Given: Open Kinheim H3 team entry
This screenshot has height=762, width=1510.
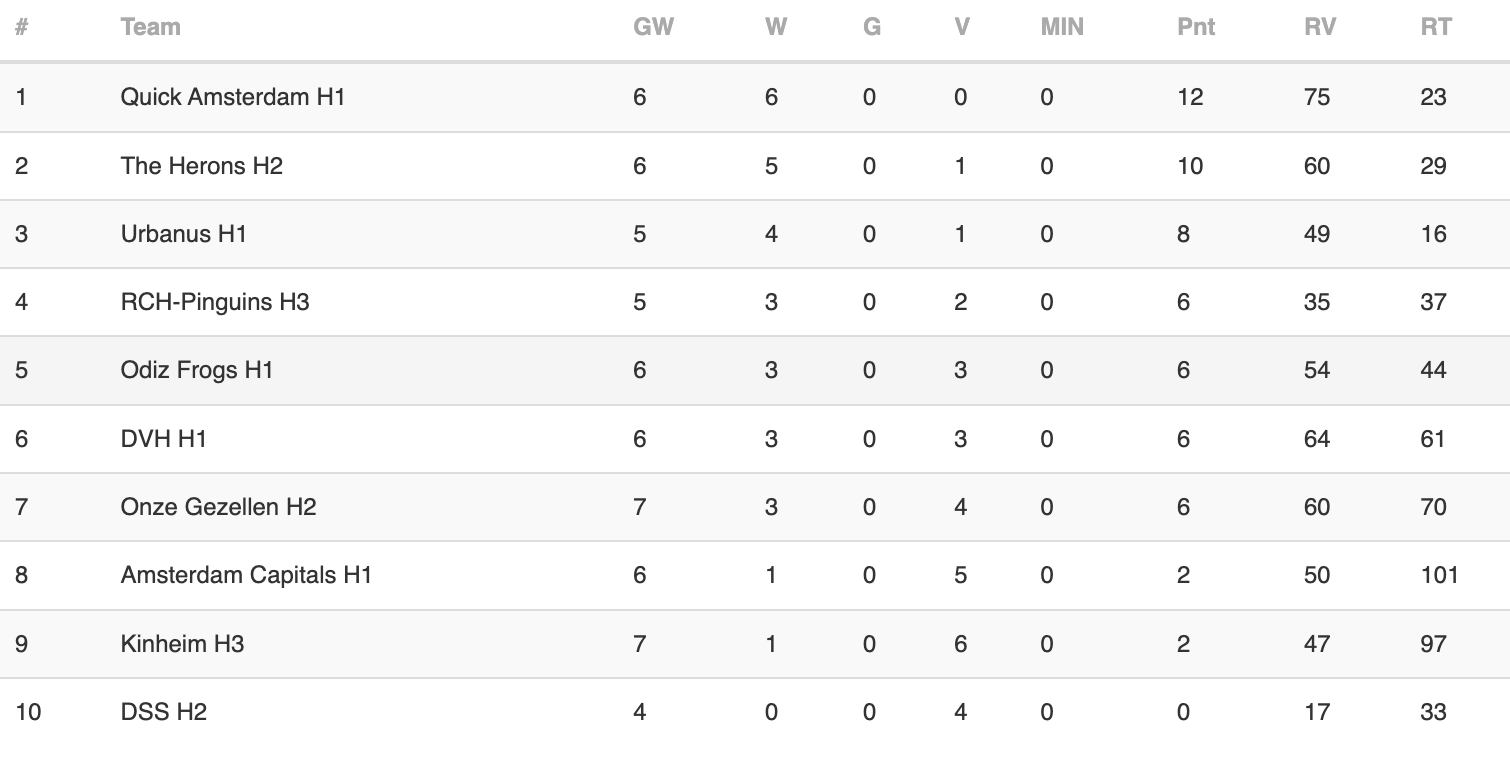Looking at the screenshot, I should coord(183,644).
